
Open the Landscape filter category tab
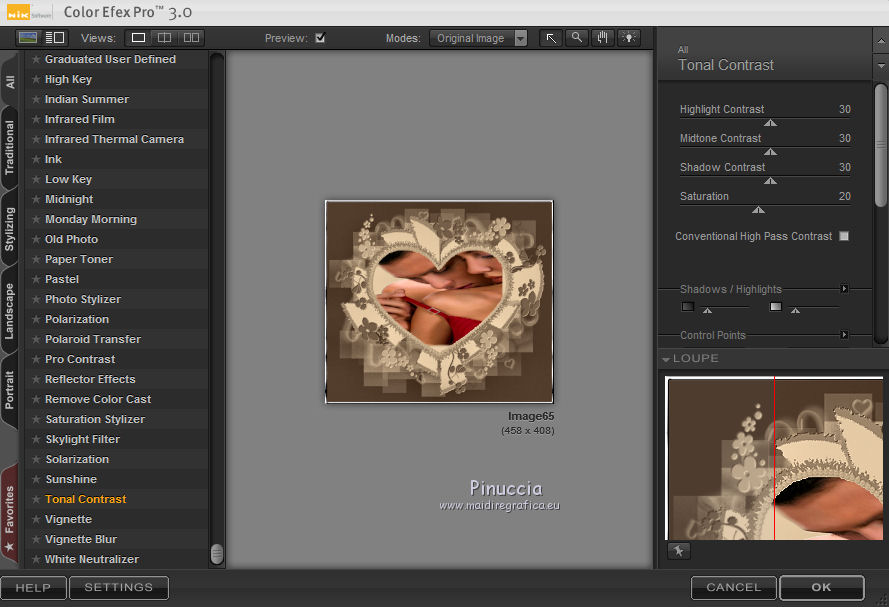(10, 311)
